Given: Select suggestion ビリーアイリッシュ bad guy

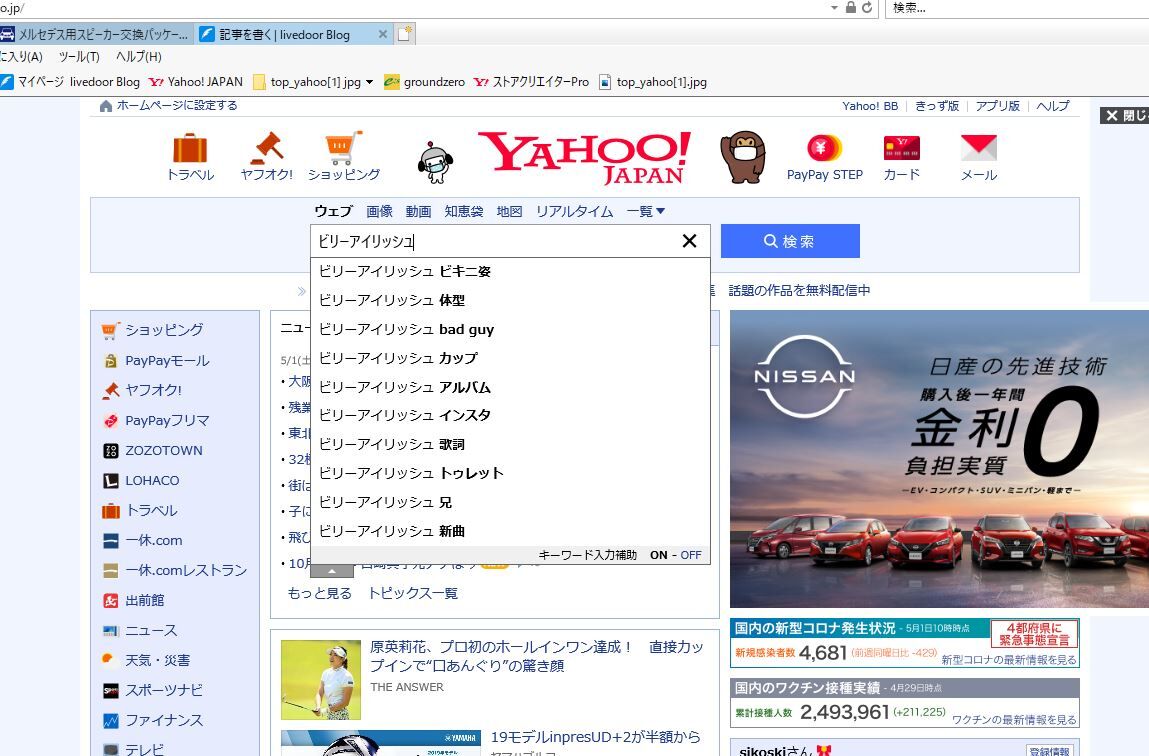Looking at the screenshot, I should tap(511, 330).
